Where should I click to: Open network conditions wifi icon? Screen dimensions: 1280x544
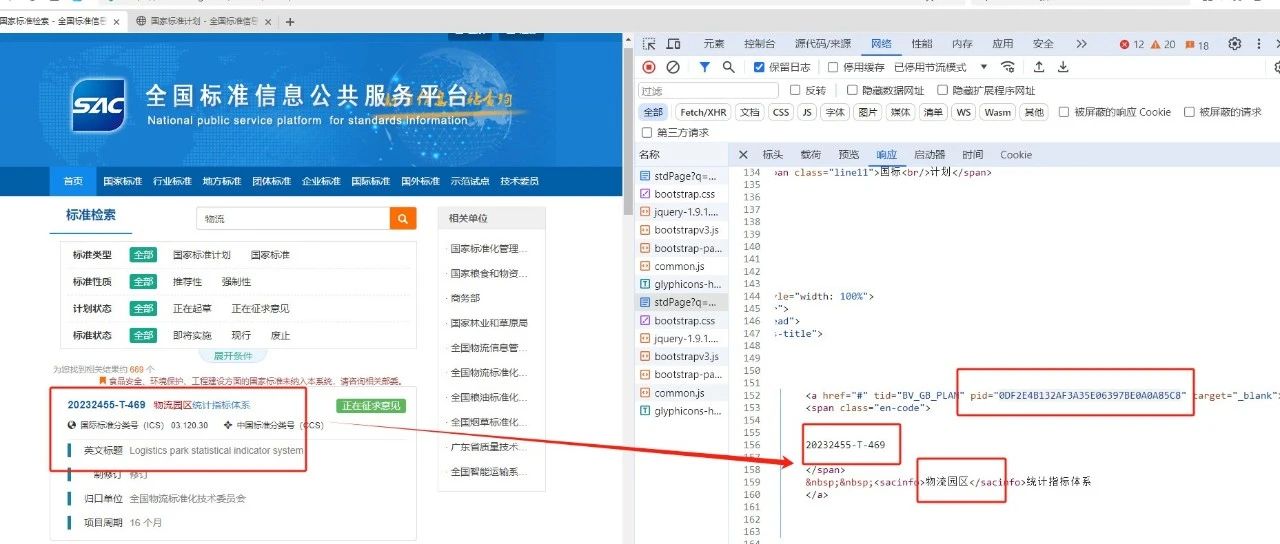[x=1007, y=67]
